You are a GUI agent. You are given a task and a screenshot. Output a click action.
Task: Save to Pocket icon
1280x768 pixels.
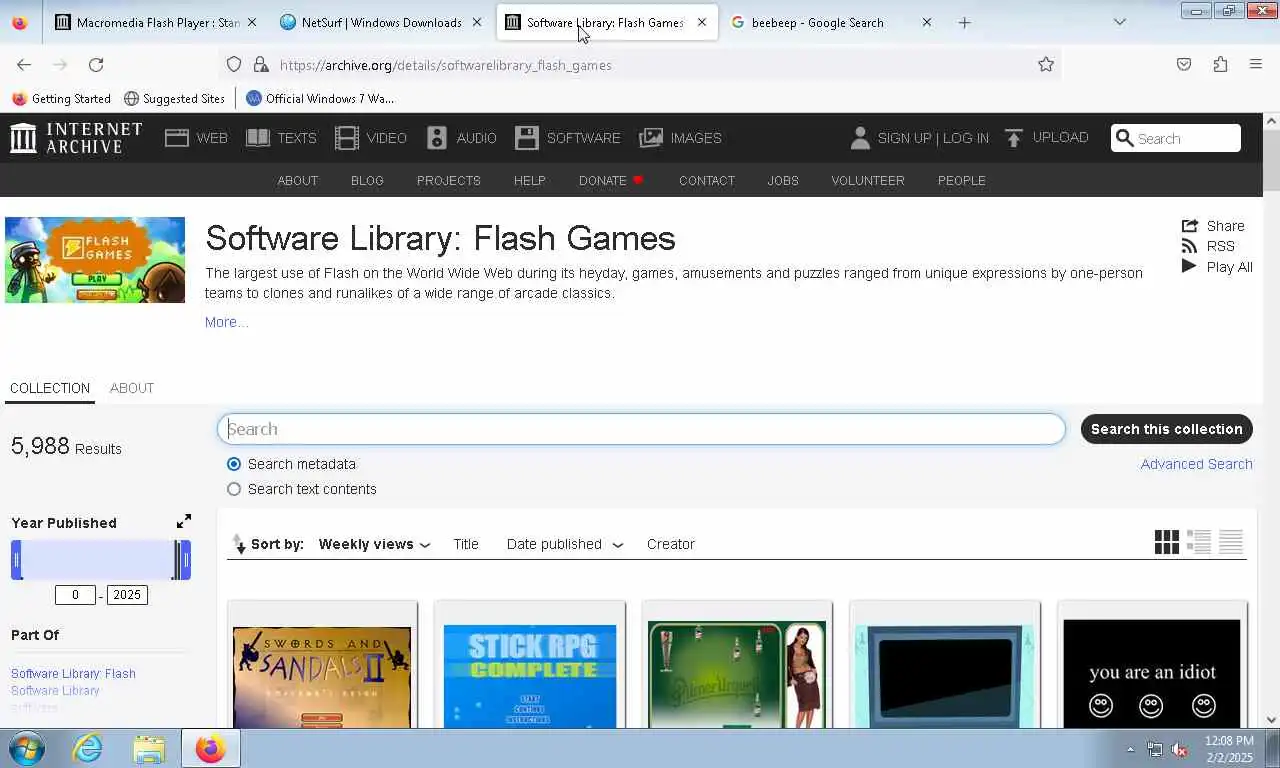[x=1184, y=64]
